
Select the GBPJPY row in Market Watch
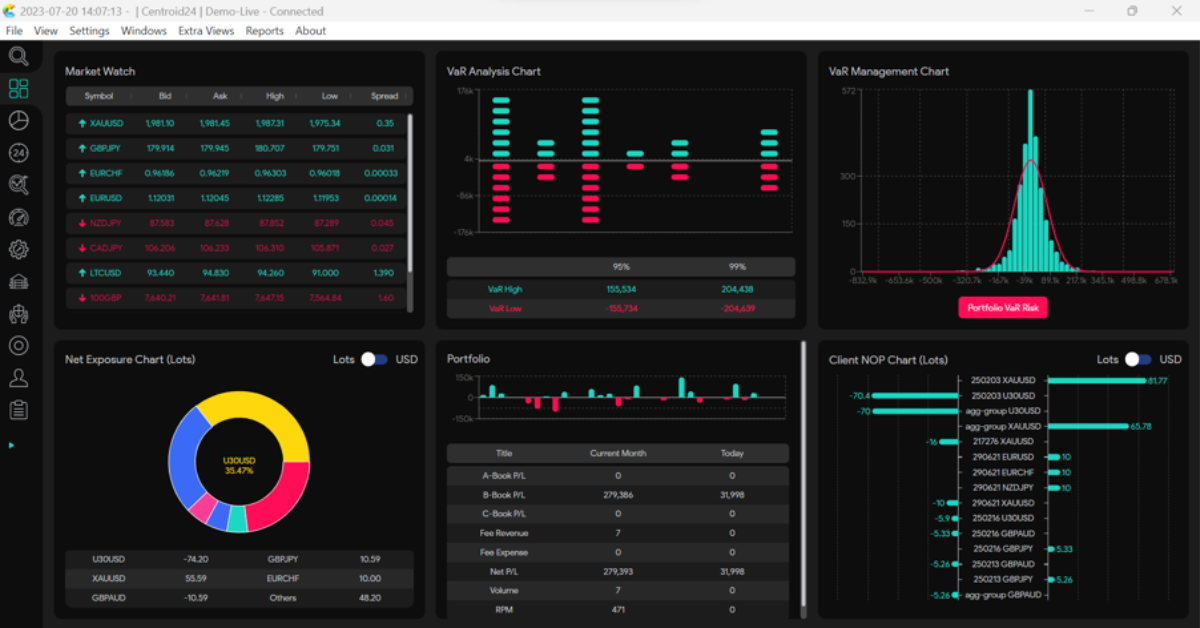click(236, 148)
